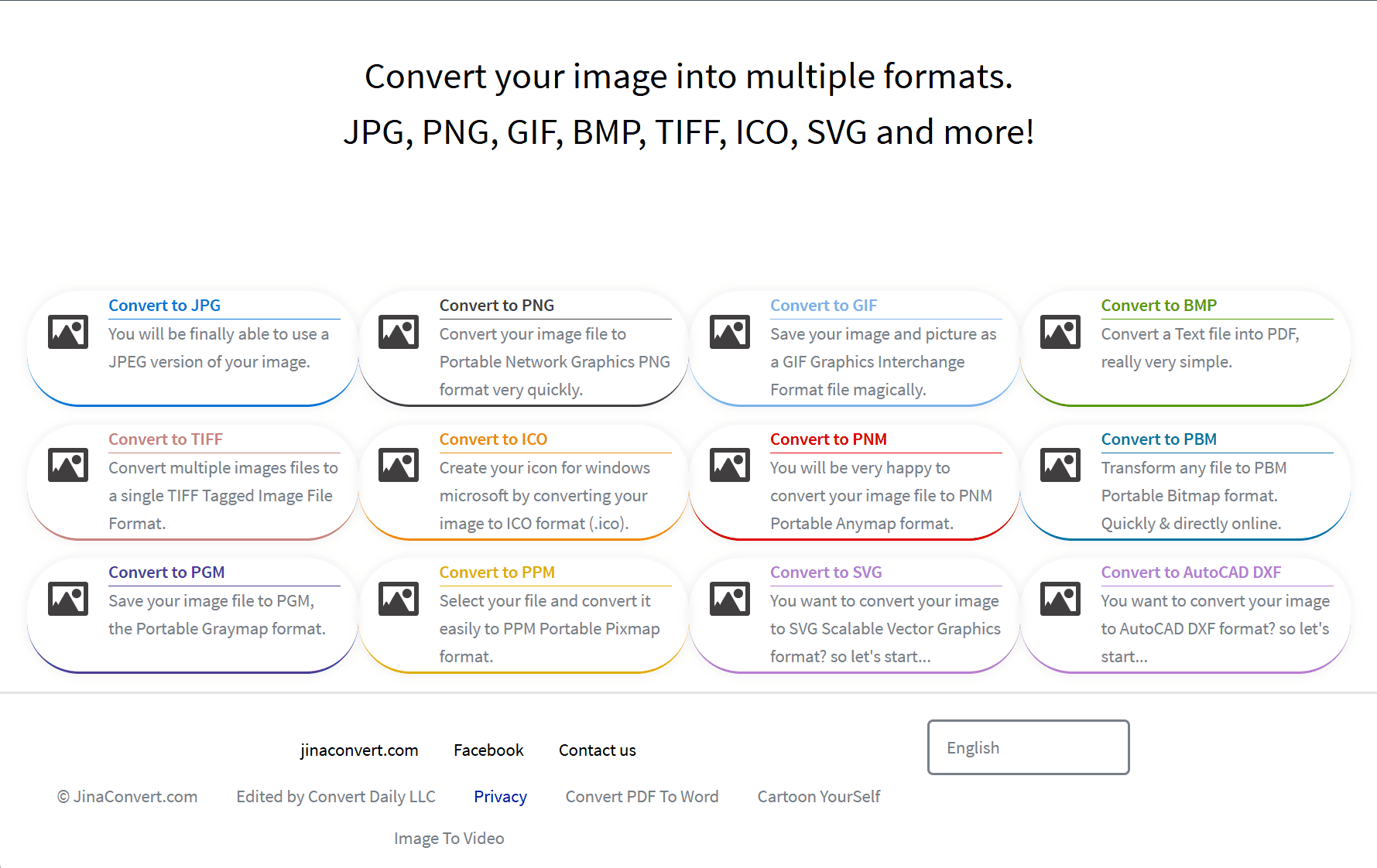This screenshot has height=868, width=1377.
Task: Open the Privacy page
Action: (x=500, y=796)
